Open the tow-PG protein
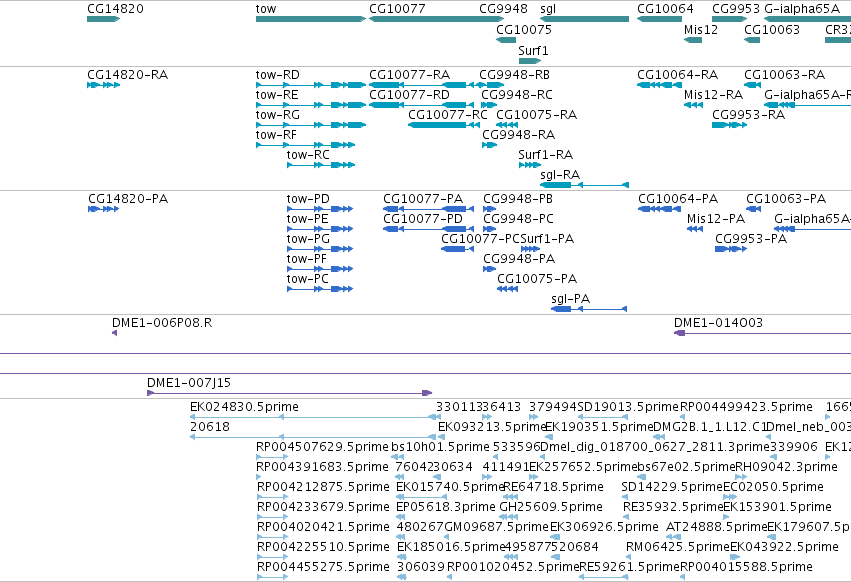The height and width of the screenshot is (582, 851). 320,249
